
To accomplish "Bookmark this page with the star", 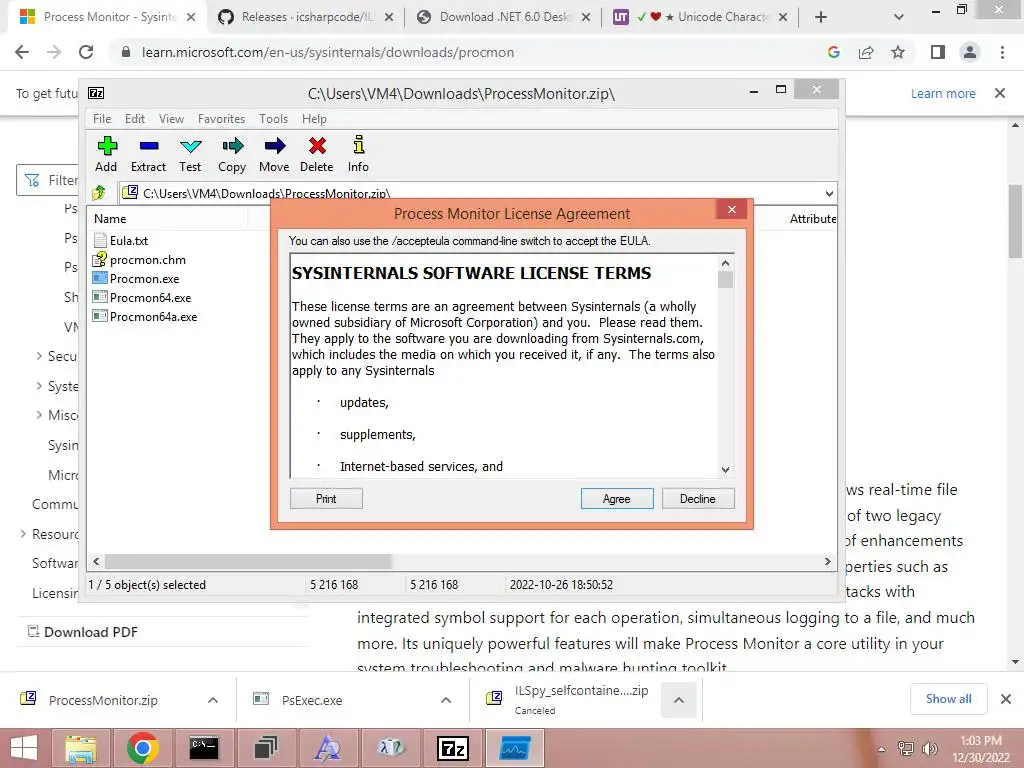I will [898, 52].
